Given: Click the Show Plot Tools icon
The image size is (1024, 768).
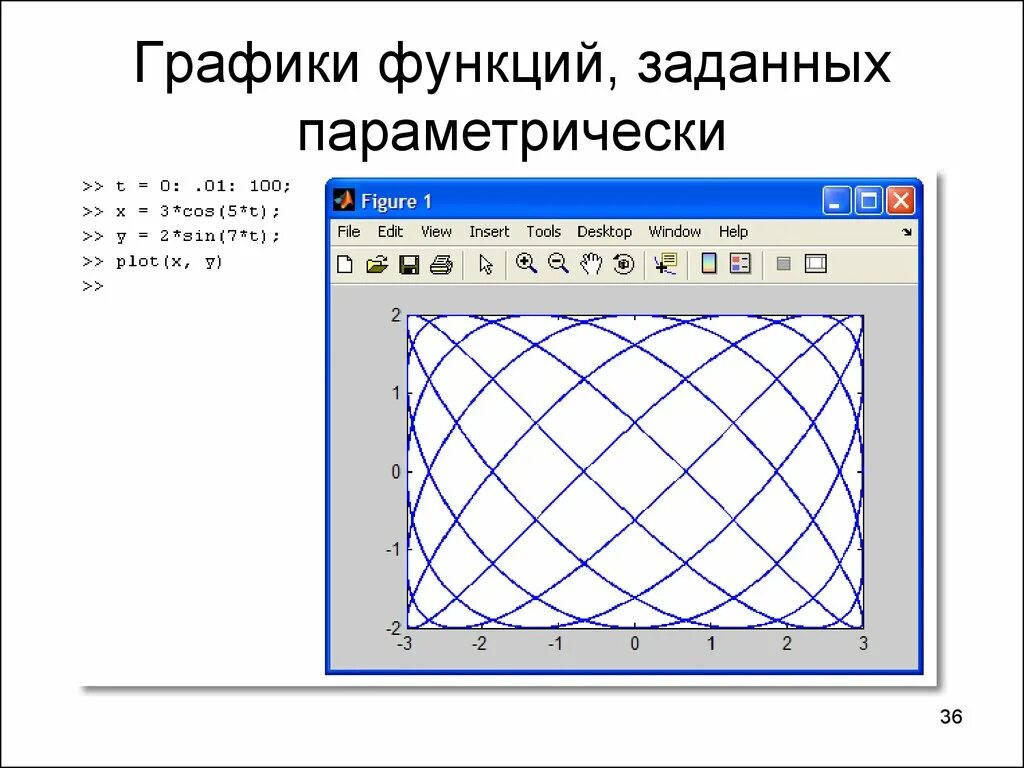Looking at the screenshot, I should pyautogui.click(x=816, y=264).
